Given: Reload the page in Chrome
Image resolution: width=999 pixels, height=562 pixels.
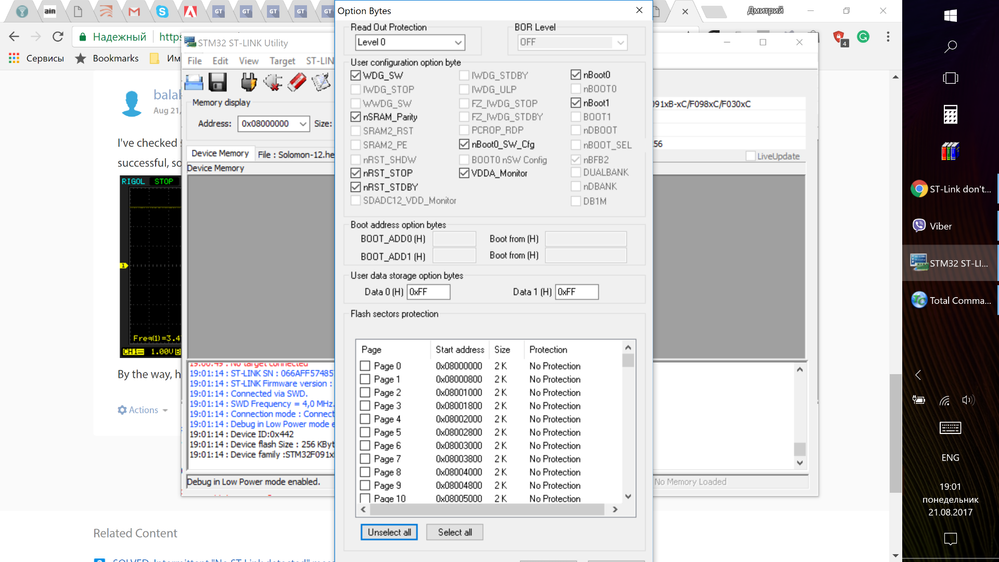Looking at the screenshot, I should [x=57, y=37].
